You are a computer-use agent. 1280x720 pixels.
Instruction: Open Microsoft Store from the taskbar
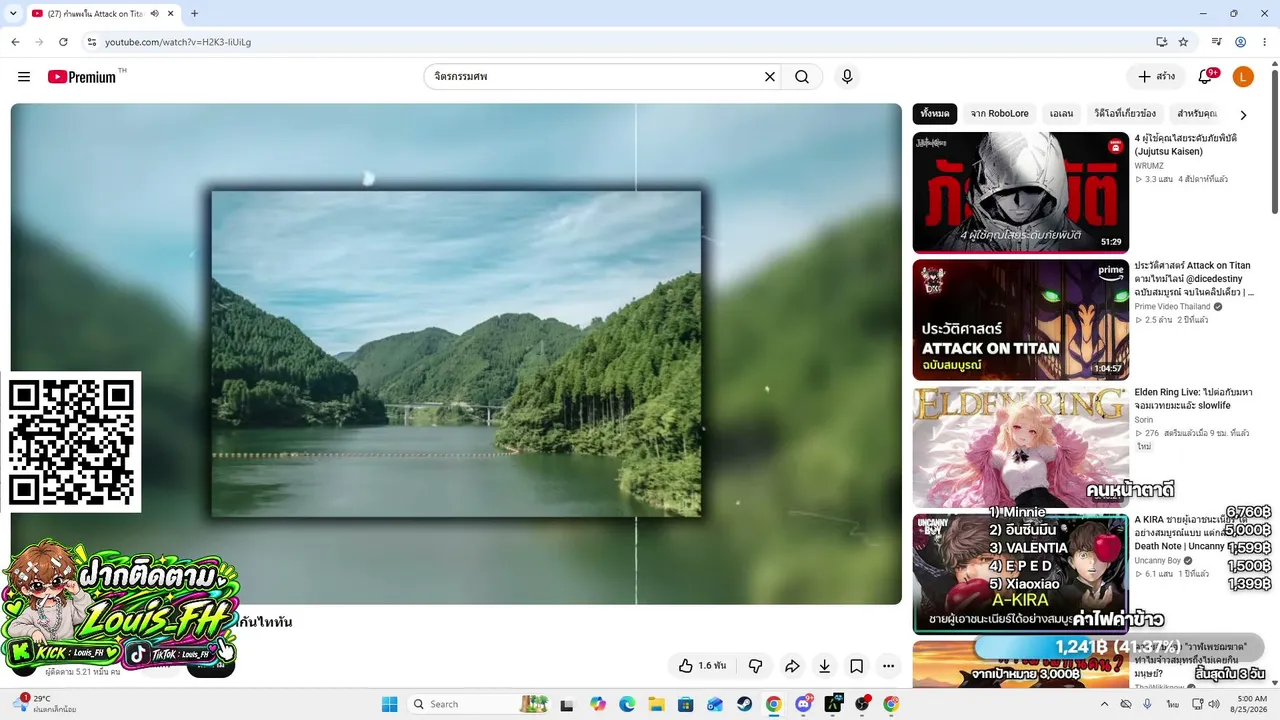[x=685, y=704]
